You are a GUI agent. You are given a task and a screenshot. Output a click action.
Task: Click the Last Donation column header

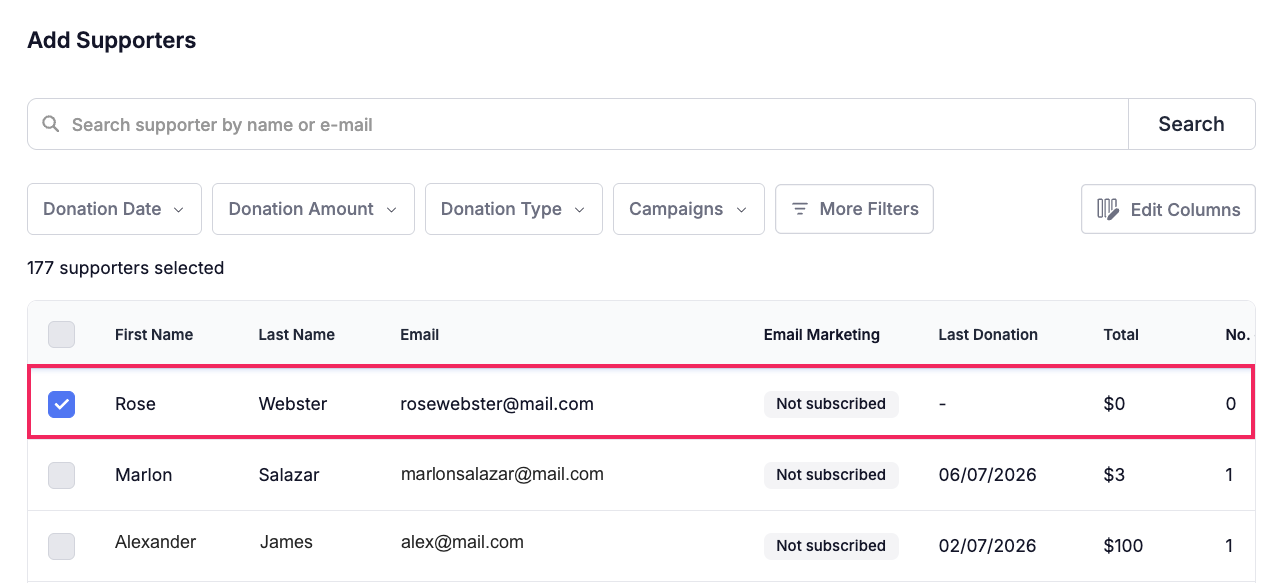pyautogui.click(x=988, y=335)
